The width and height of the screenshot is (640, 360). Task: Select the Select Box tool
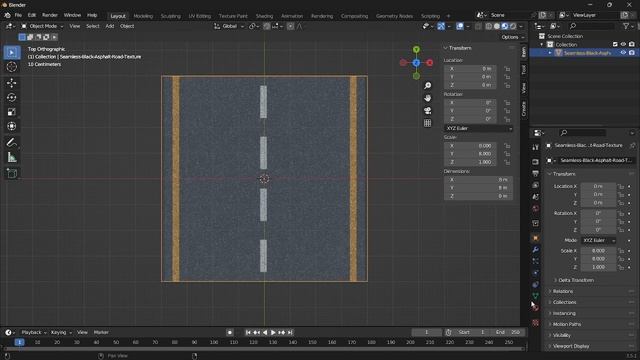pos(12,53)
